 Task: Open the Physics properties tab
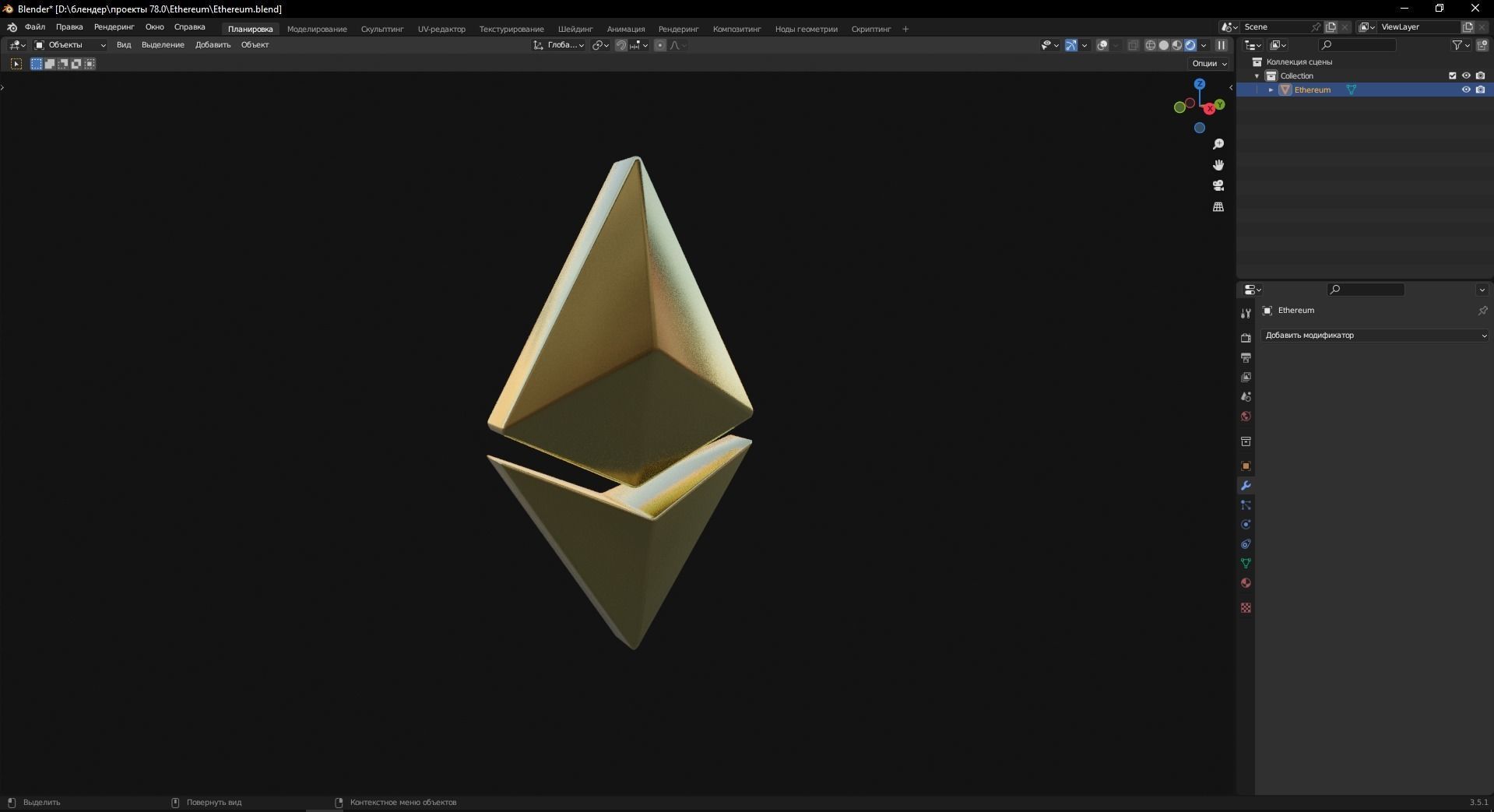point(1246,525)
